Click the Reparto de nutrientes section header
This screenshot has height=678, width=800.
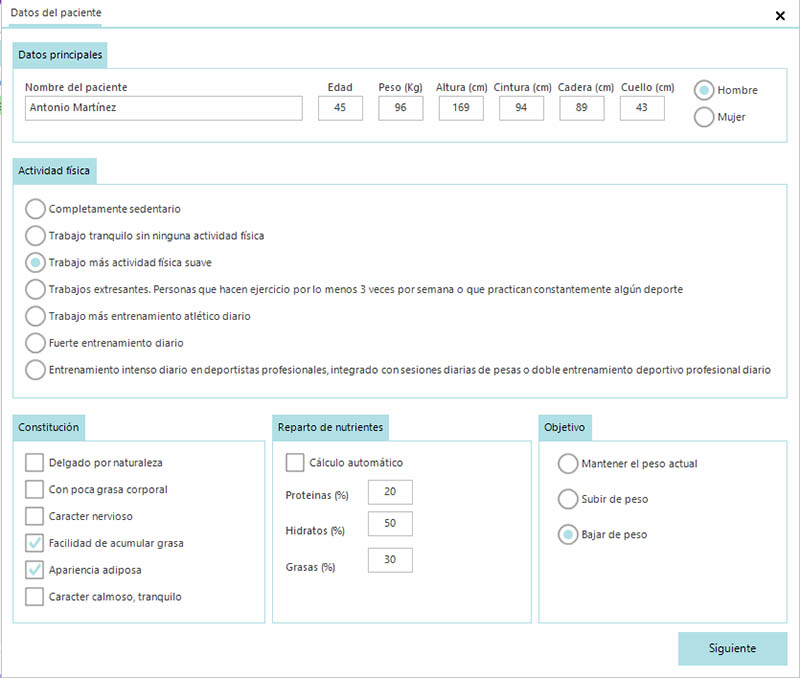click(330, 428)
